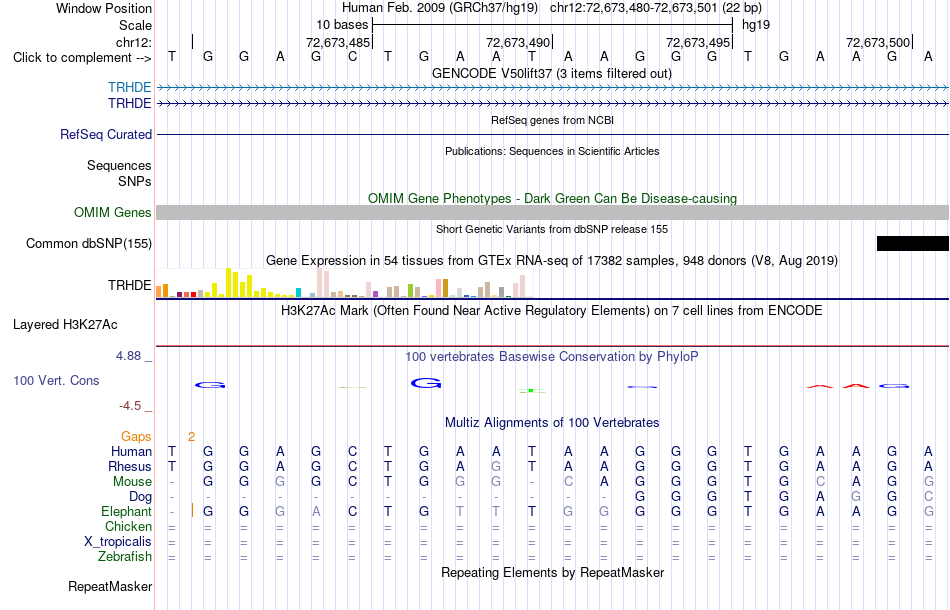Open the light-blue TRHDE GENCODE transcript label
950x610 pixels.
point(130,87)
